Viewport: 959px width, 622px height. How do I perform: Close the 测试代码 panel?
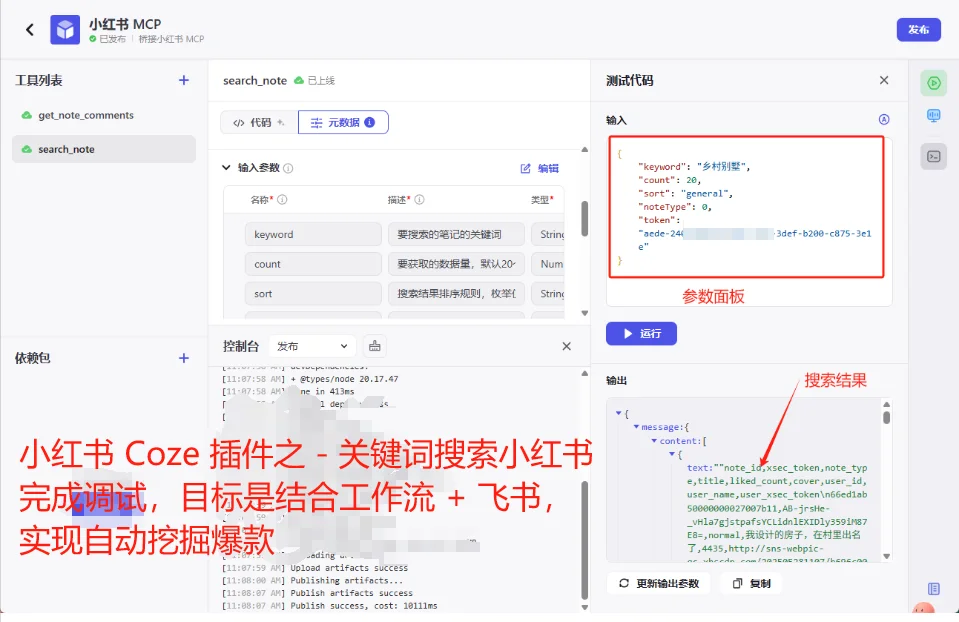coord(884,80)
